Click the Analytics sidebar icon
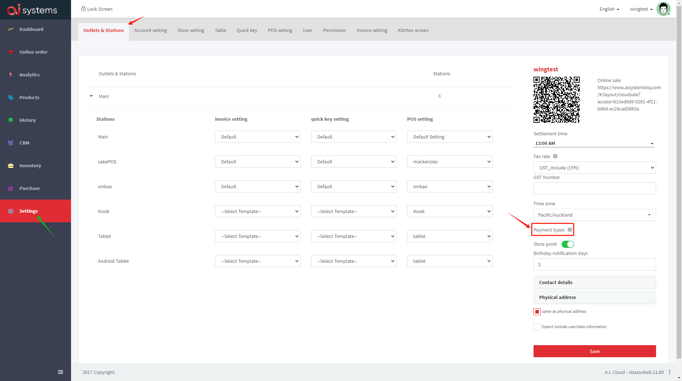 click(10, 74)
